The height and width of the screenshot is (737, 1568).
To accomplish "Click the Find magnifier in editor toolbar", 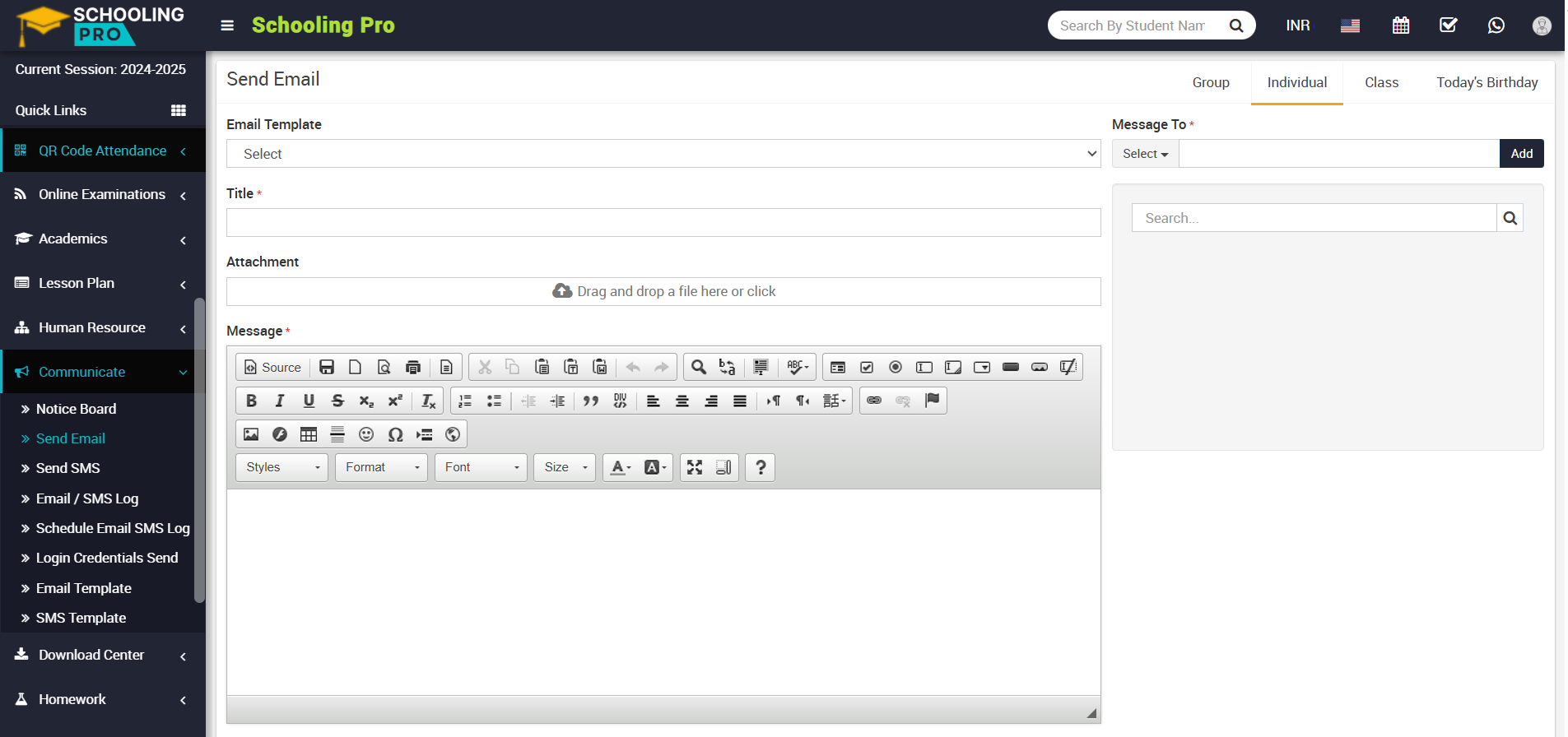I will [x=698, y=367].
